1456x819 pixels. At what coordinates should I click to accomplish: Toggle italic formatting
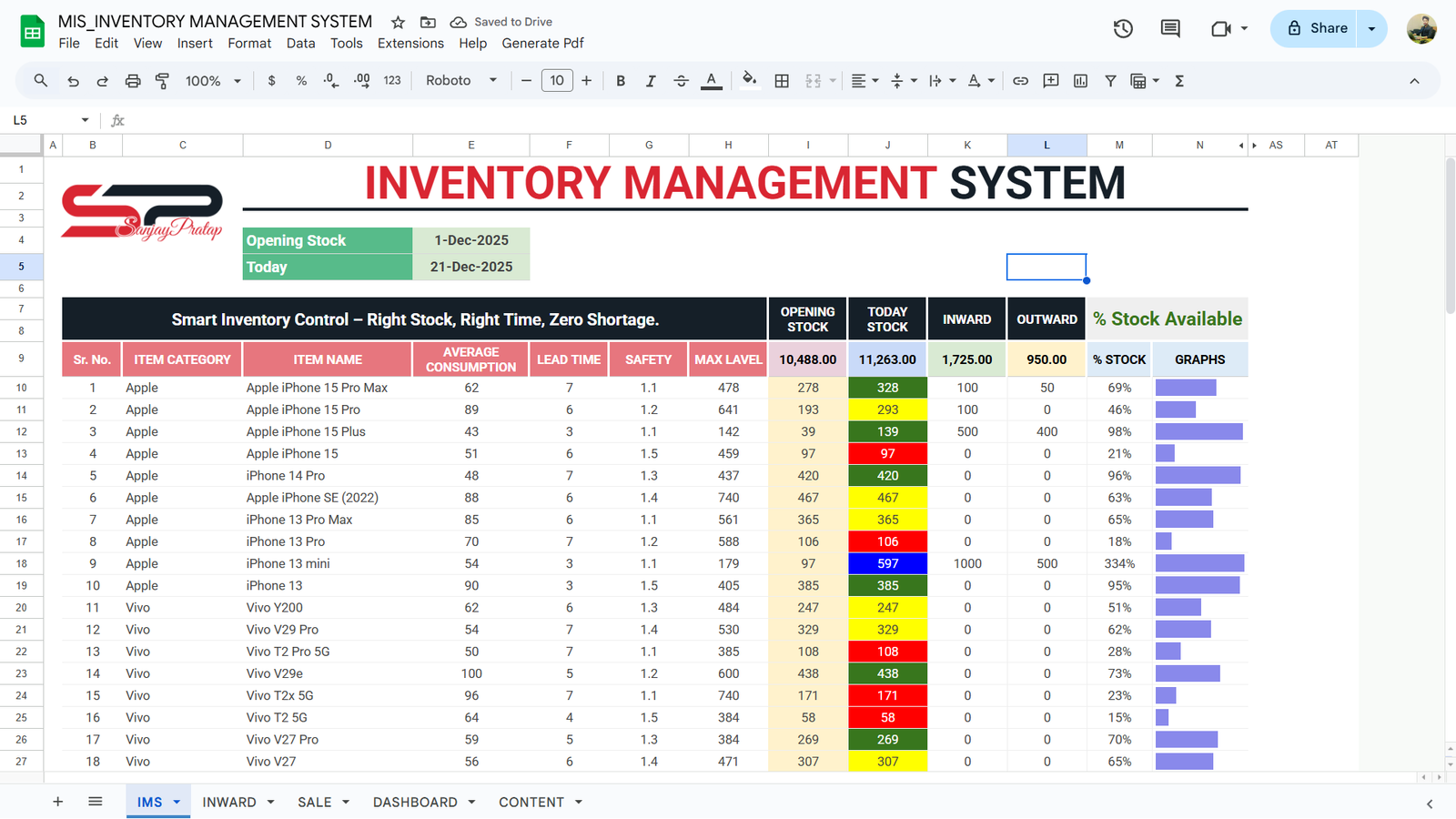651,81
